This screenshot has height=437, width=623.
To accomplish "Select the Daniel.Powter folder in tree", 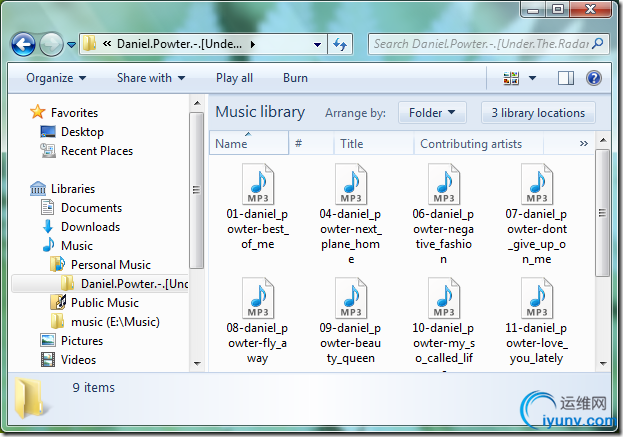I will [100, 284].
